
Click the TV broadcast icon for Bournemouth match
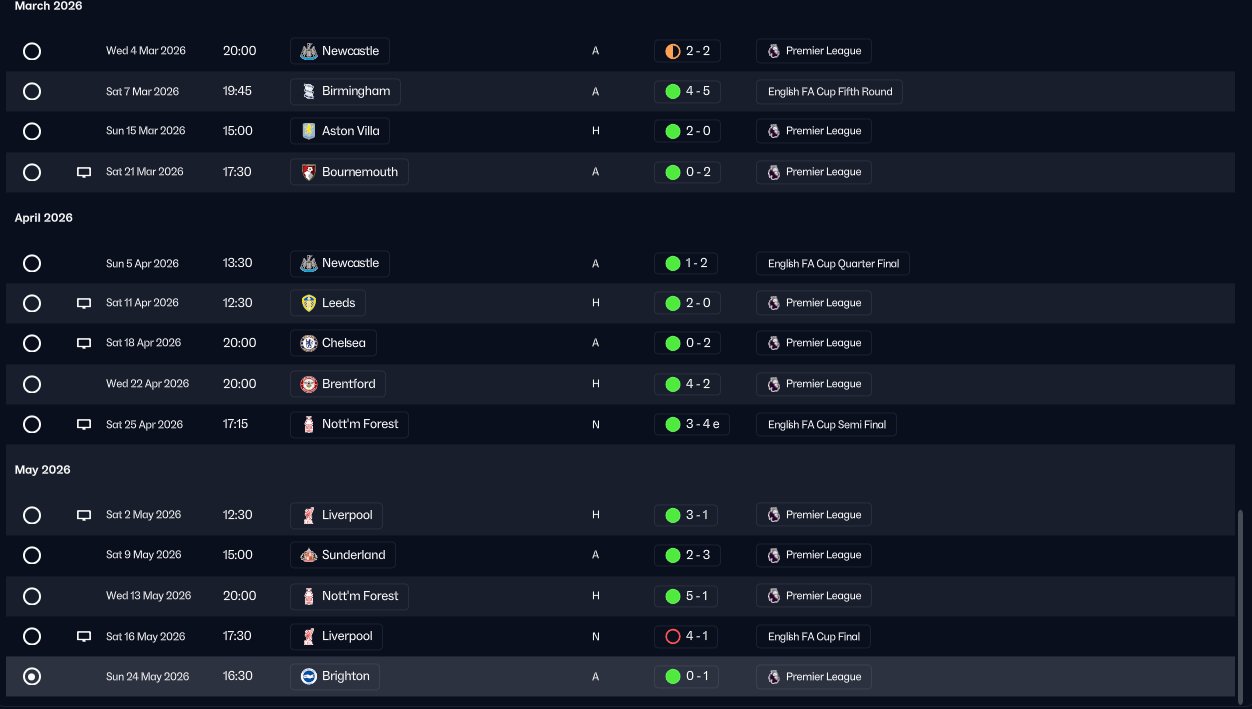[x=84, y=172]
